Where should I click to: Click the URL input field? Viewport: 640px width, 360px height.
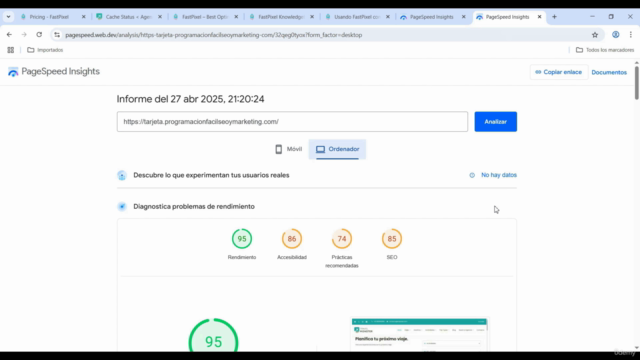click(292, 122)
